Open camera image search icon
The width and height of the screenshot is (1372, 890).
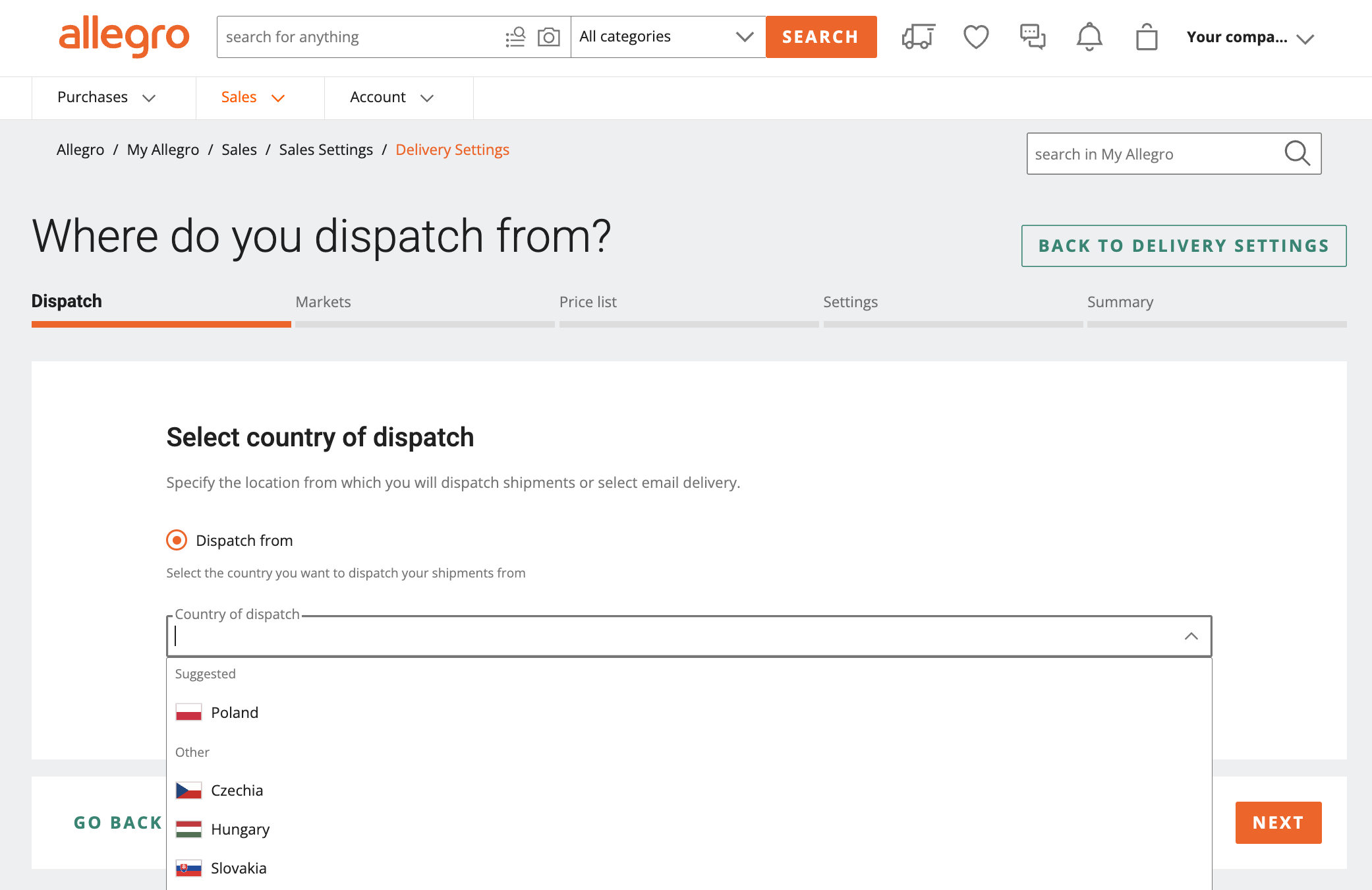(x=549, y=37)
